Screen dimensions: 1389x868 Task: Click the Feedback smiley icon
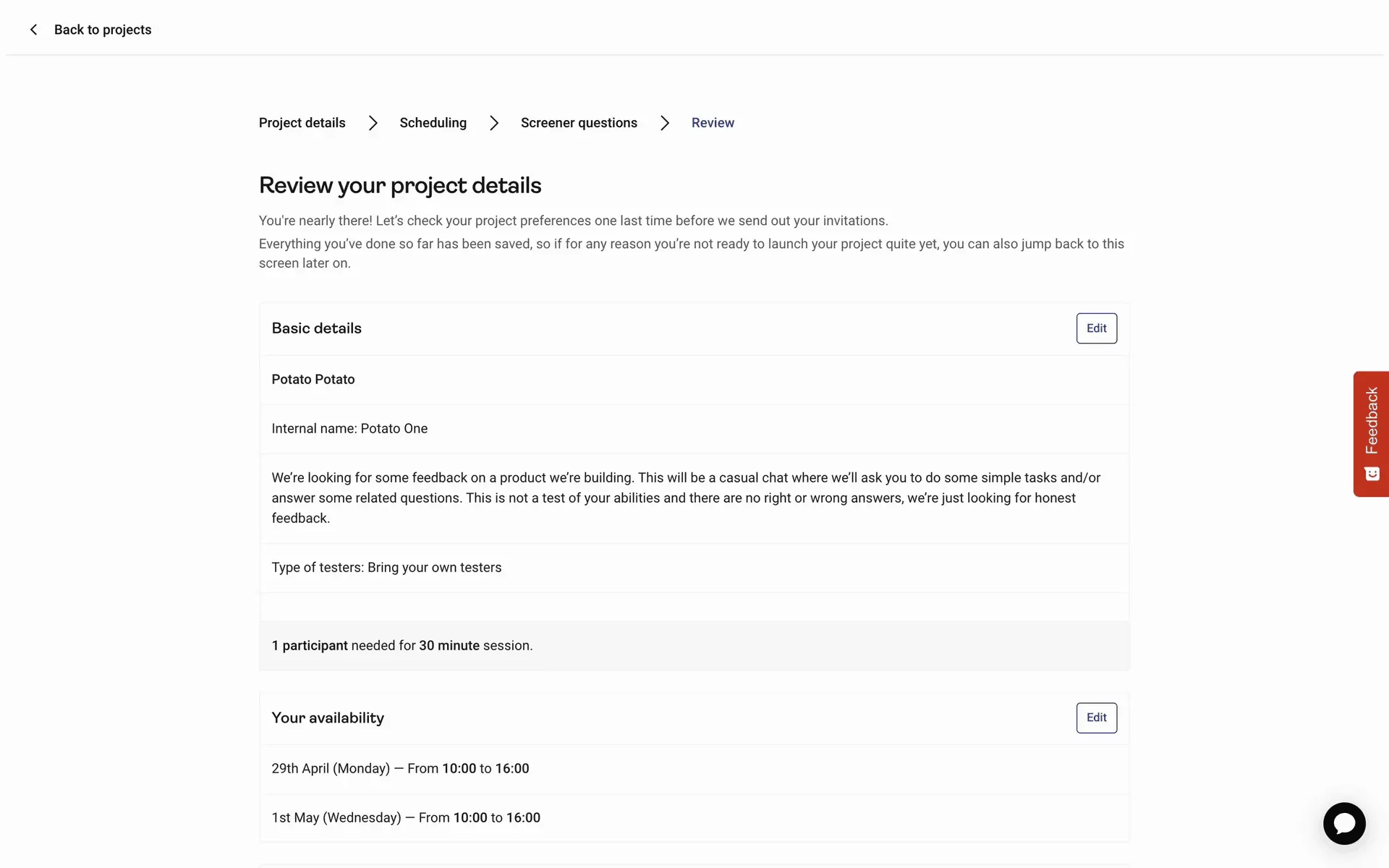click(x=1372, y=474)
